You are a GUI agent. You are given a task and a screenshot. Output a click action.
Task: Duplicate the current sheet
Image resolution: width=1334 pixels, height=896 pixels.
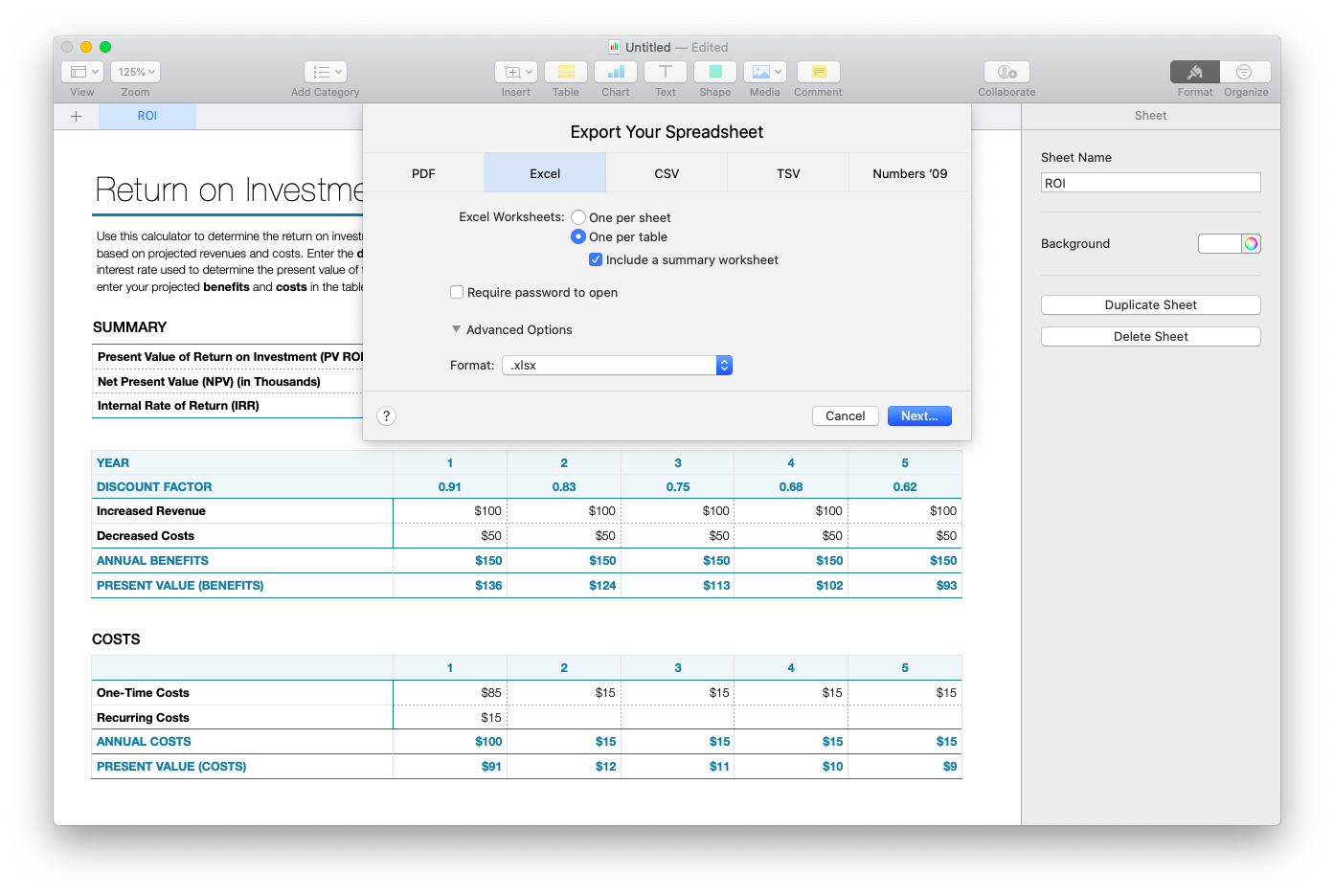tap(1150, 304)
